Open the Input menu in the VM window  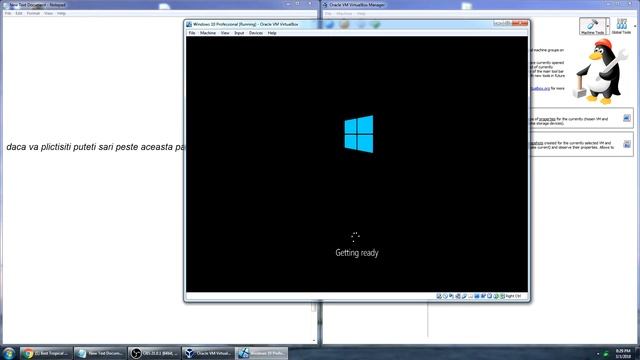239,33
